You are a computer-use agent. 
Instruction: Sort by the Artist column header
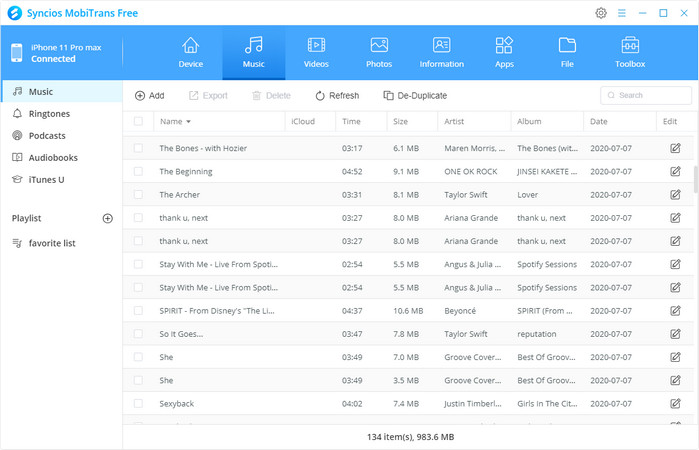click(x=454, y=121)
